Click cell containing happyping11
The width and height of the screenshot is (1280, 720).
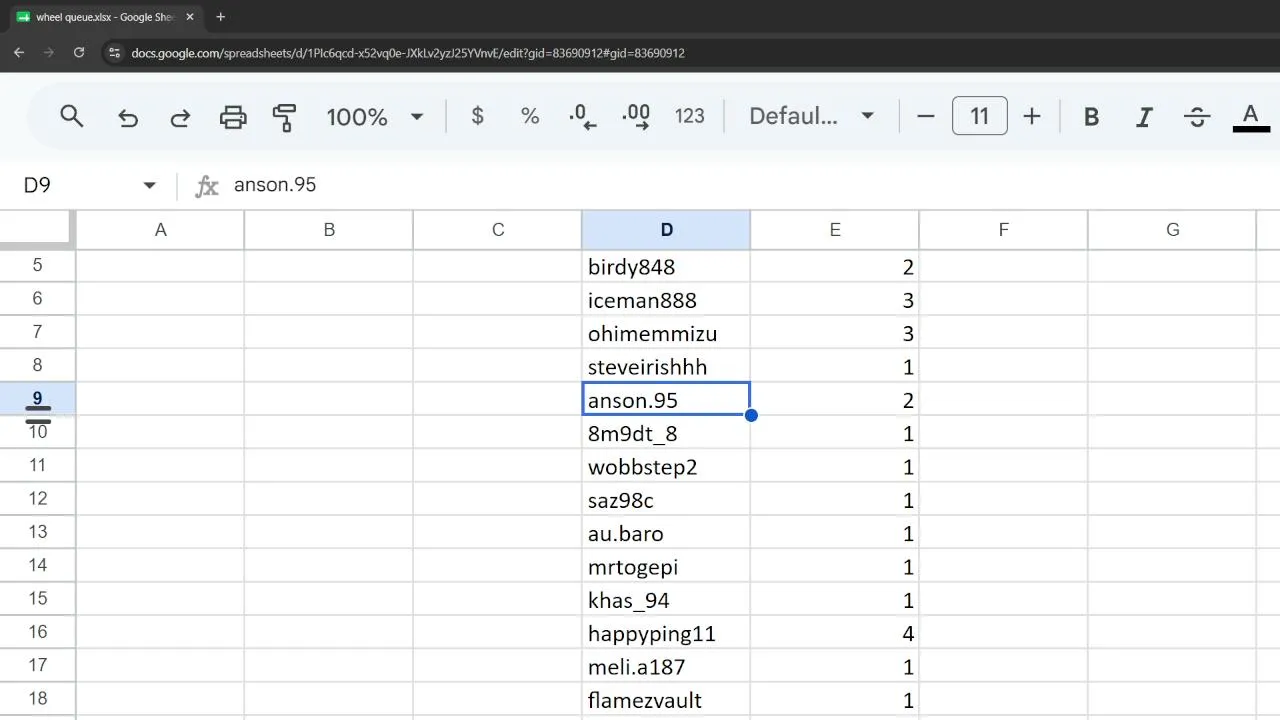coord(666,633)
